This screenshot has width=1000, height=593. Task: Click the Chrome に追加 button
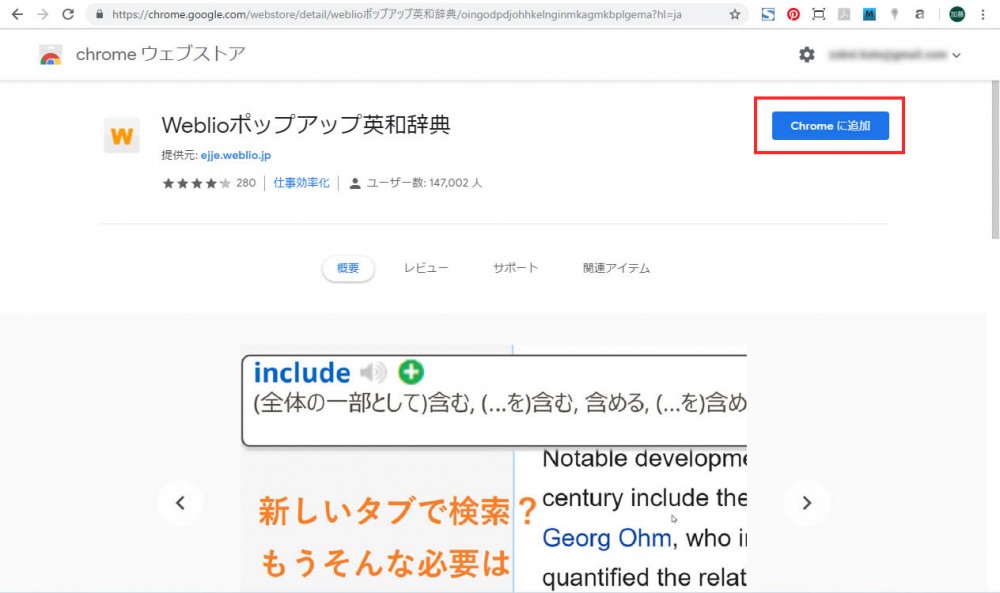(830, 126)
